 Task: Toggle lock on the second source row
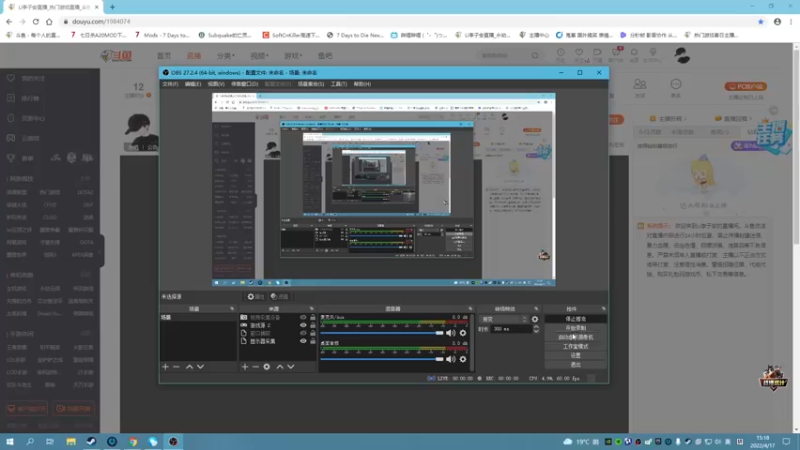click(313, 325)
